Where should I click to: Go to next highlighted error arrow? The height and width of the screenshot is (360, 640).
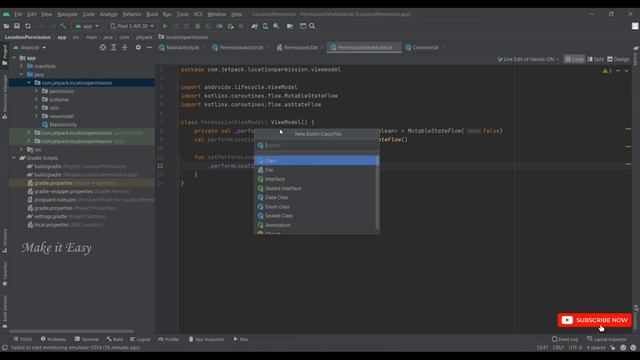point(627,71)
